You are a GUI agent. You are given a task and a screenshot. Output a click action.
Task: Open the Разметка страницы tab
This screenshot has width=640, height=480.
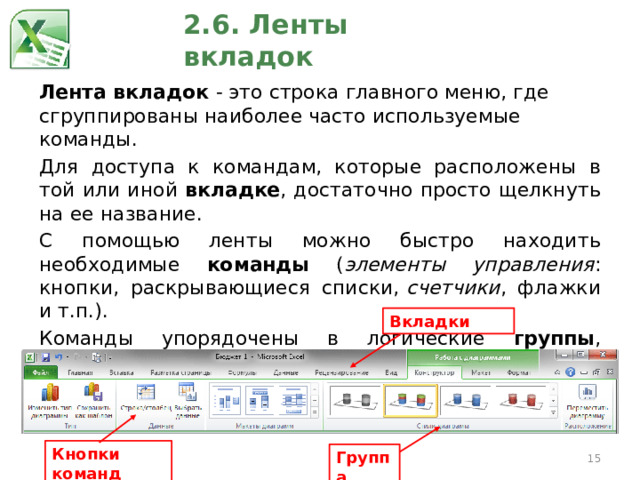tap(180, 372)
